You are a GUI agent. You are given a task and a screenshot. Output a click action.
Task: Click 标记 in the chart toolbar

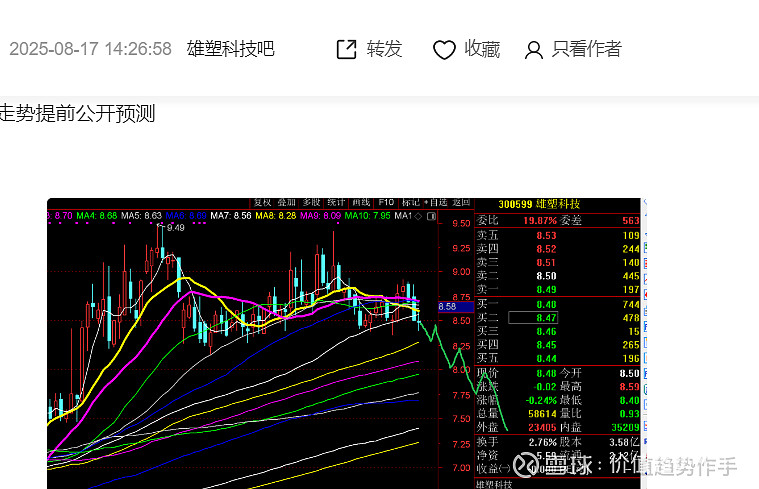point(410,202)
